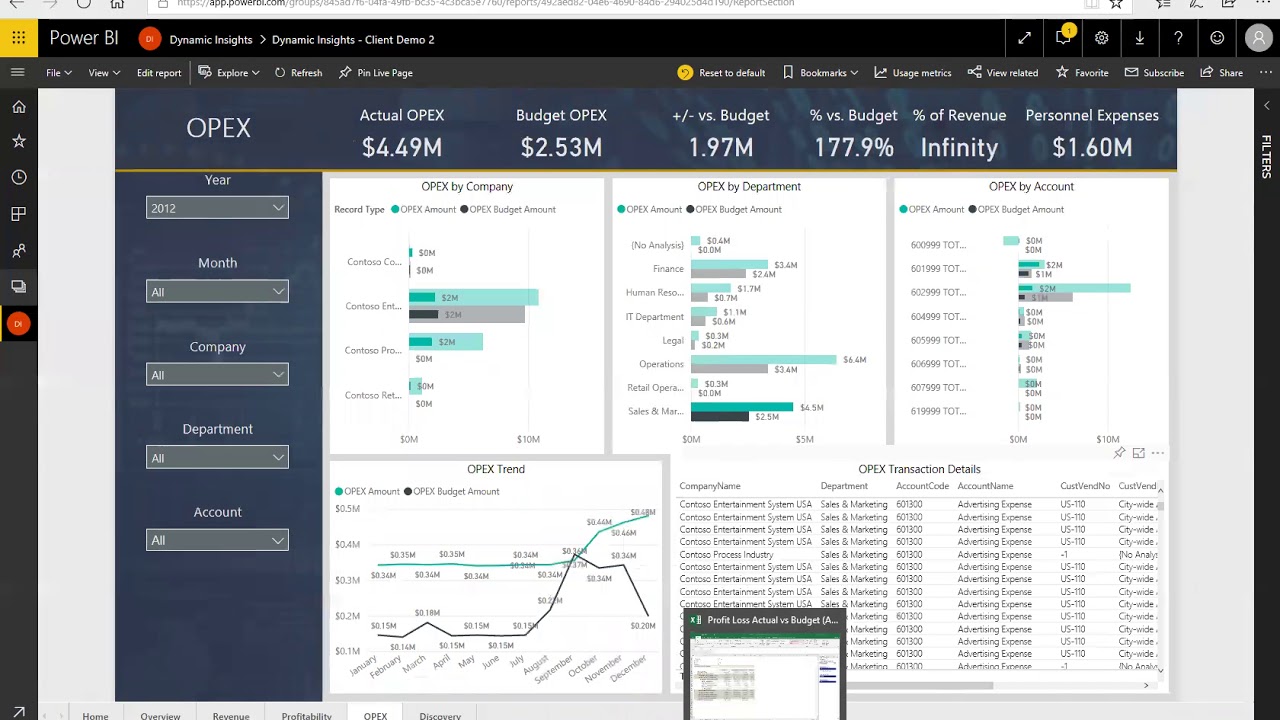Image resolution: width=1280 pixels, height=720 pixels.
Task: Open the user account avatar
Action: click(x=1258, y=39)
